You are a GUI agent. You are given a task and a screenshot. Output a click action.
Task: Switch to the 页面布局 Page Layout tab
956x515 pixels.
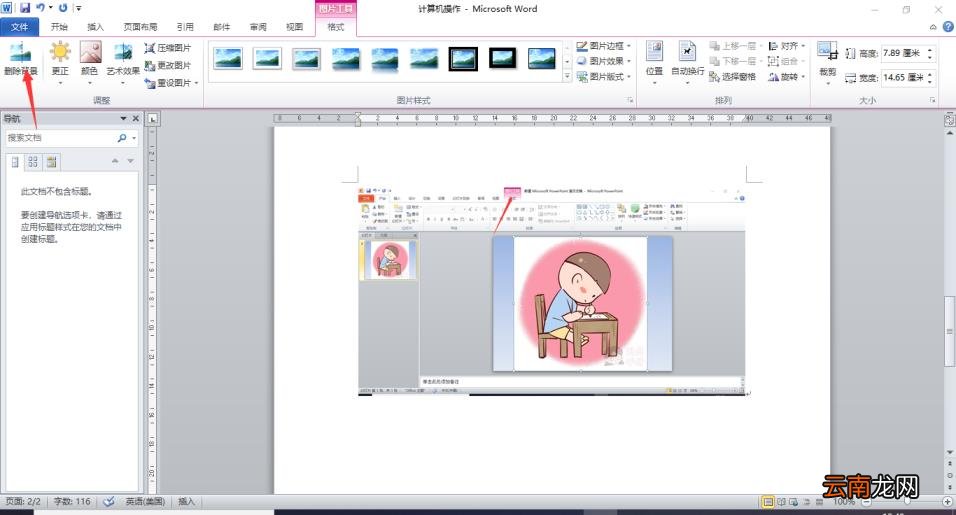coord(140,27)
